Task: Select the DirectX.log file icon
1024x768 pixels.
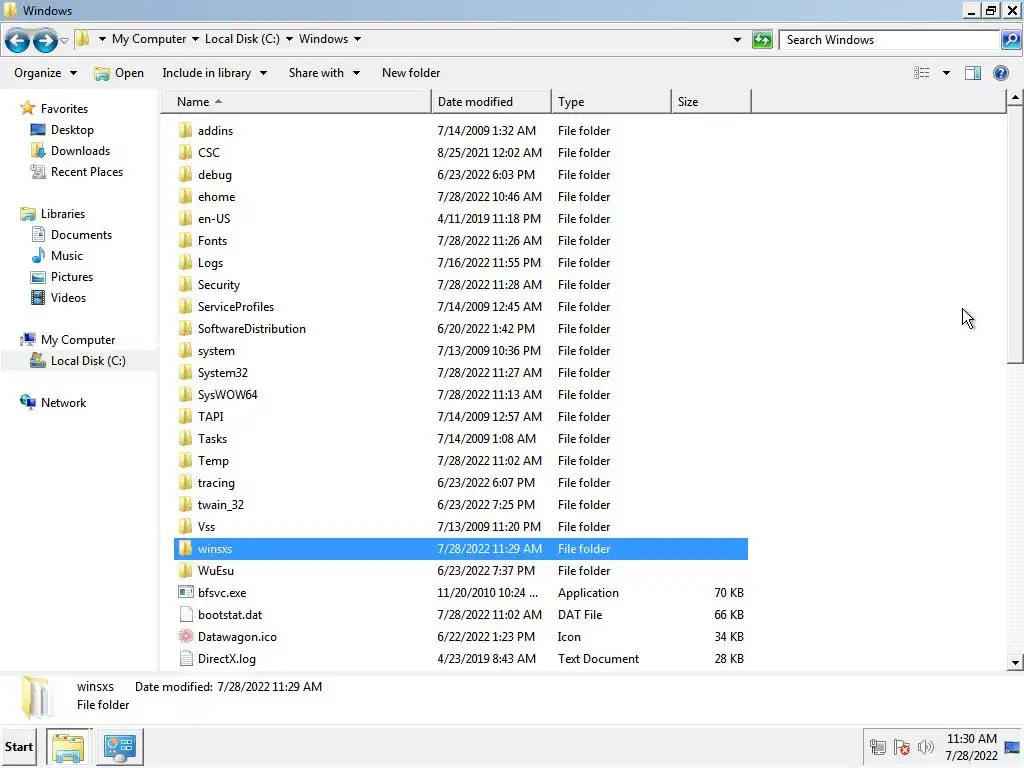Action: pyautogui.click(x=185, y=658)
